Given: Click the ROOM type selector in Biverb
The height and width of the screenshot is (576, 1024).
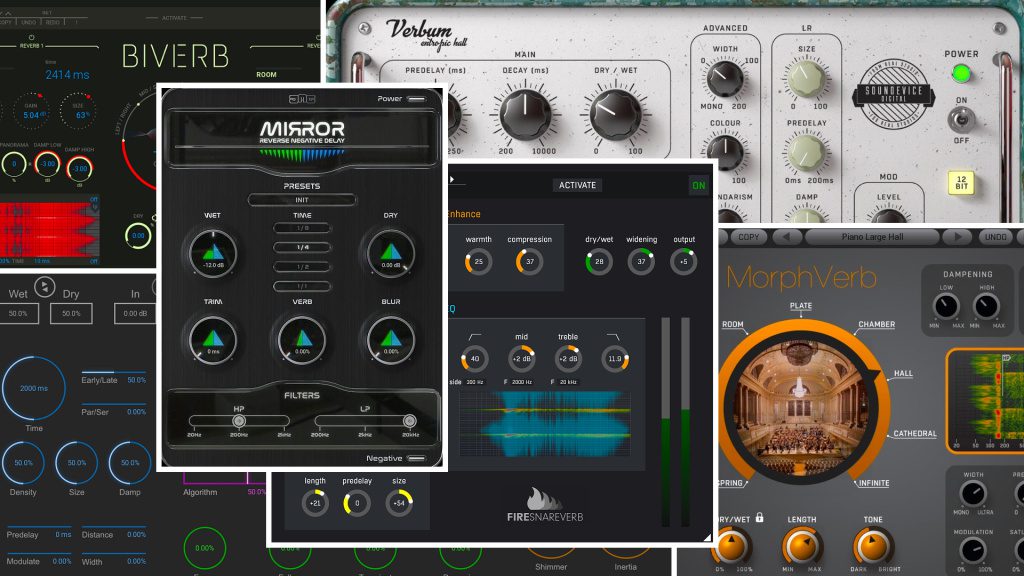Looking at the screenshot, I should tap(266, 74).
